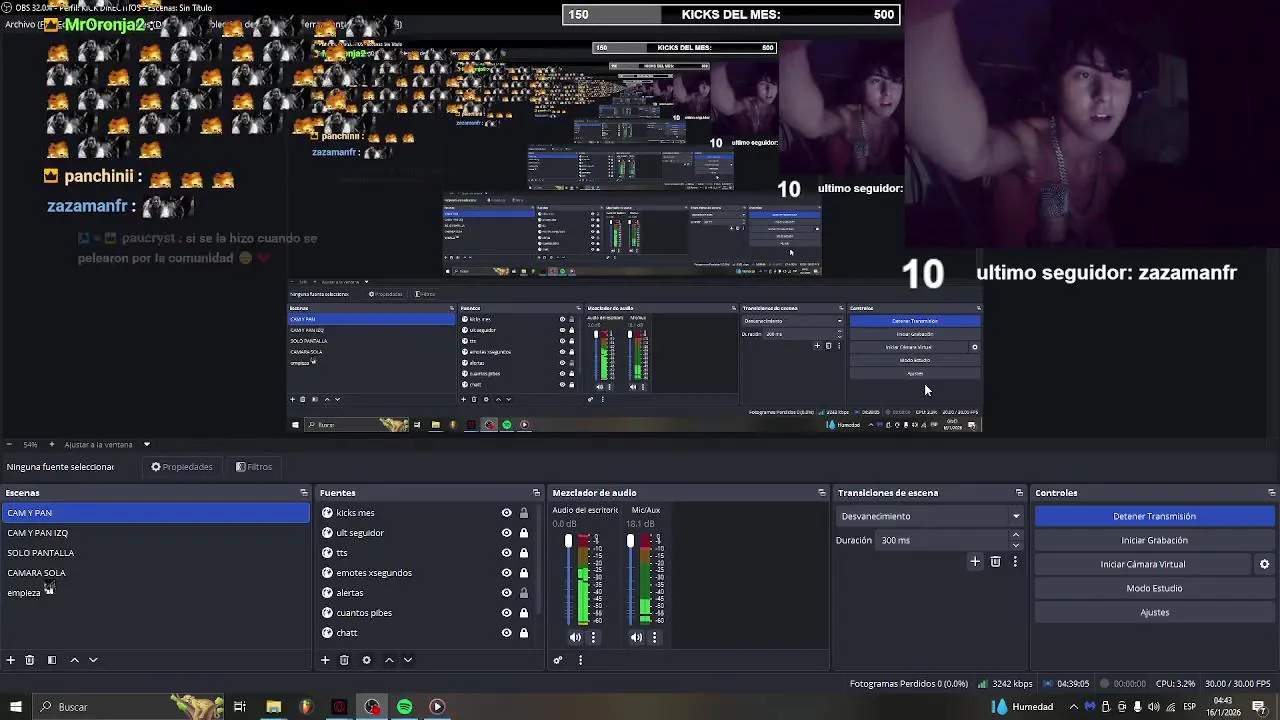Image resolution: width=1280 pixels, height=720 pixels.
Task: Increase transition duration with up arrow
Action: coord(1016,535)
